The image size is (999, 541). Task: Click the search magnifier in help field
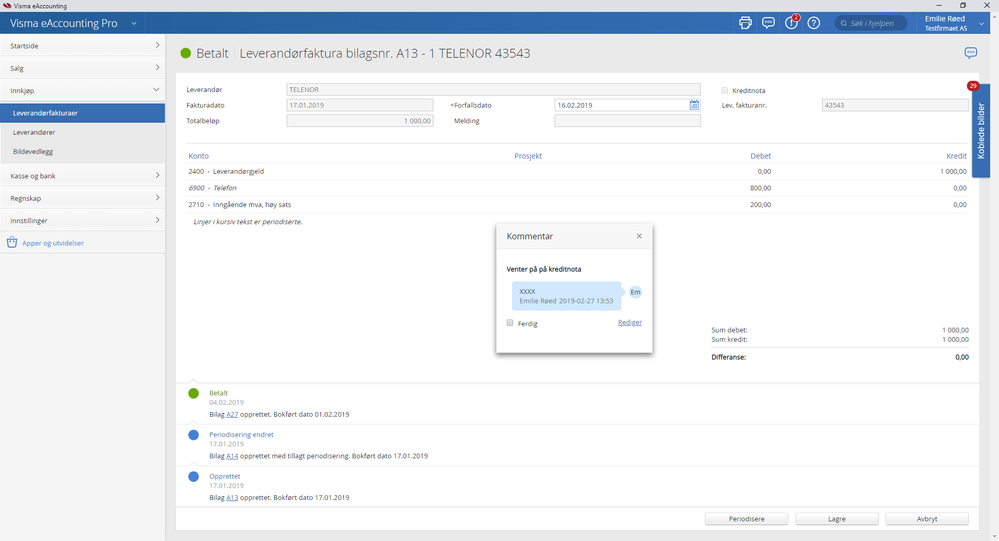point(844,24)
